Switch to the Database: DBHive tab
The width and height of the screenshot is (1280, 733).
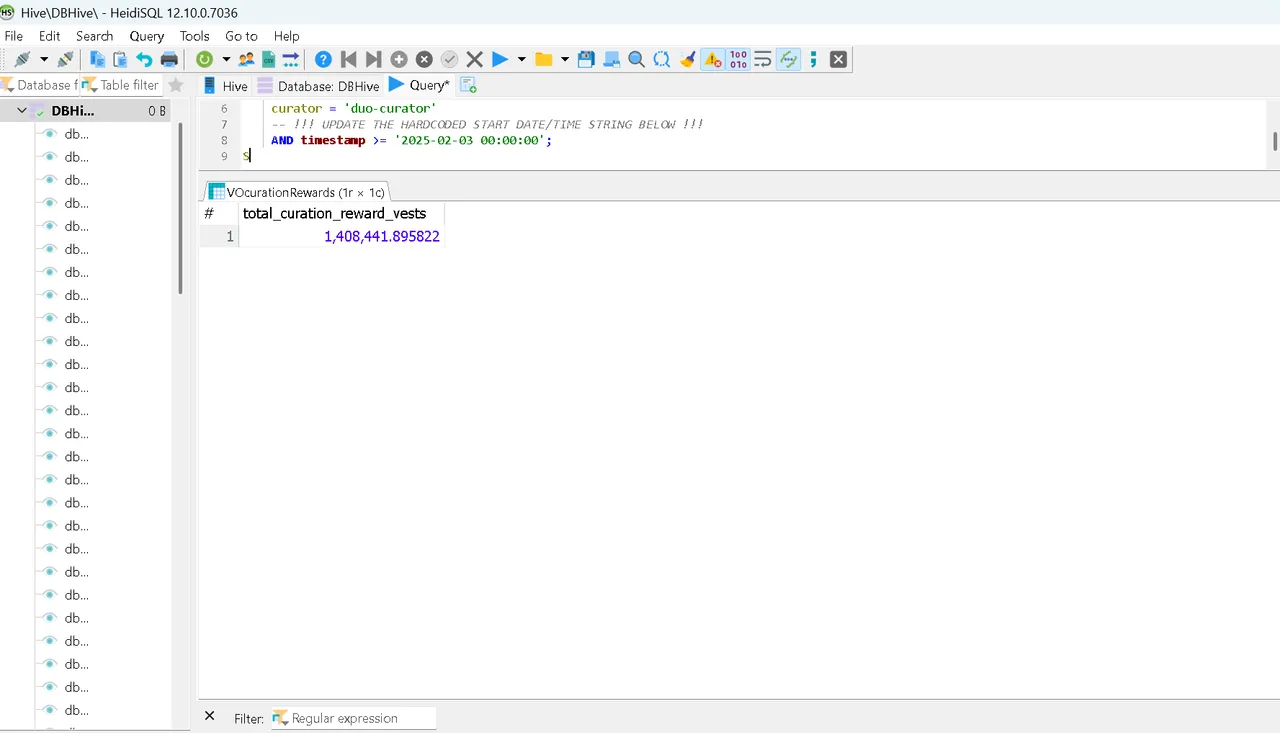coord(318,86)
